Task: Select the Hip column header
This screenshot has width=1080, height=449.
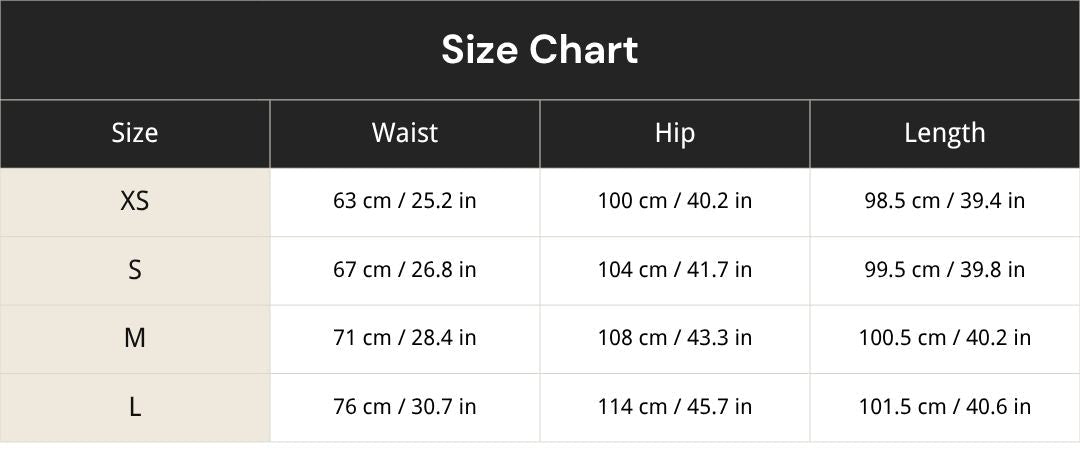Action: tap(675, 134)
